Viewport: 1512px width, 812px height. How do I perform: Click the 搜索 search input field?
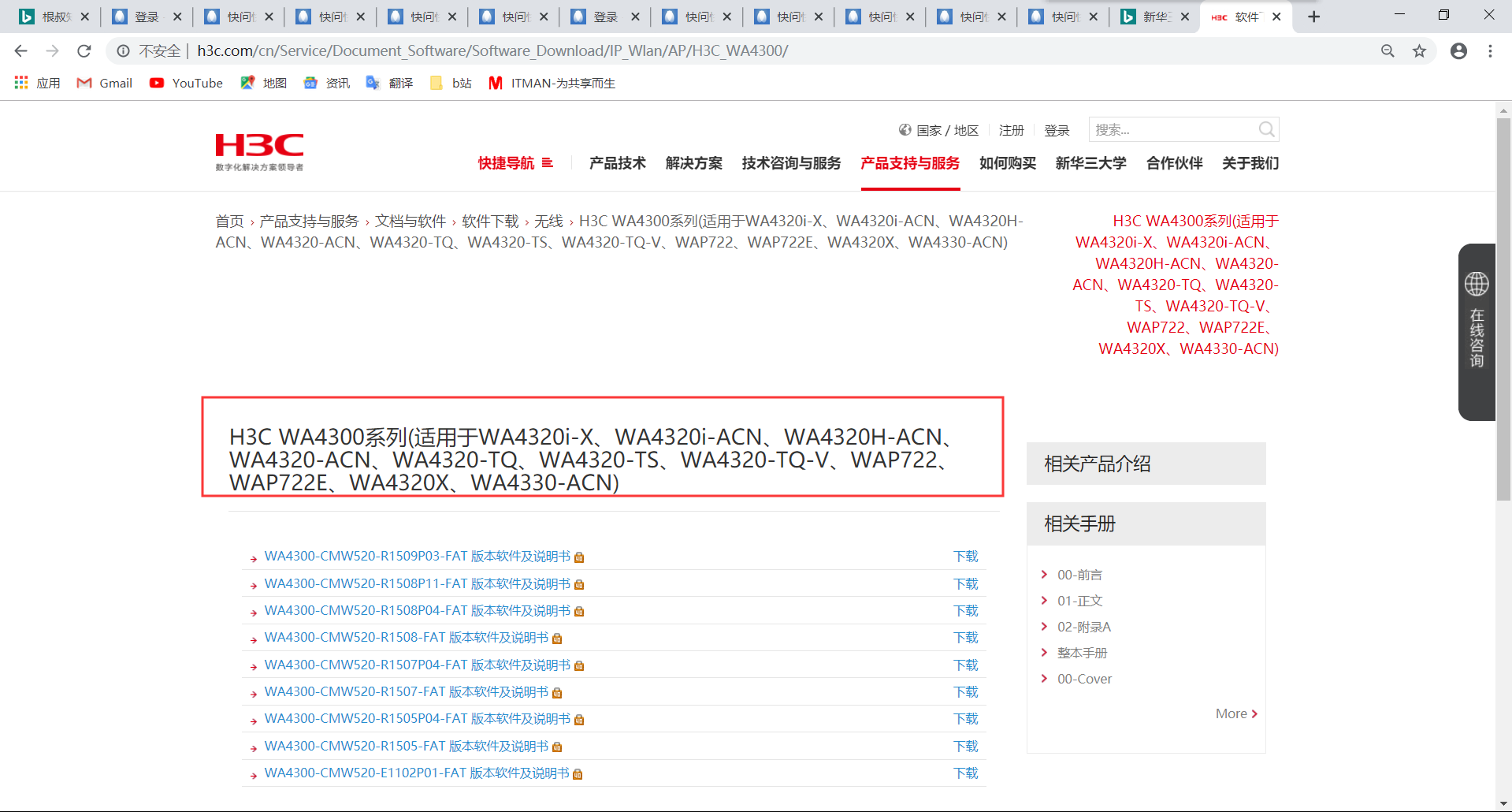(1174, 129)
